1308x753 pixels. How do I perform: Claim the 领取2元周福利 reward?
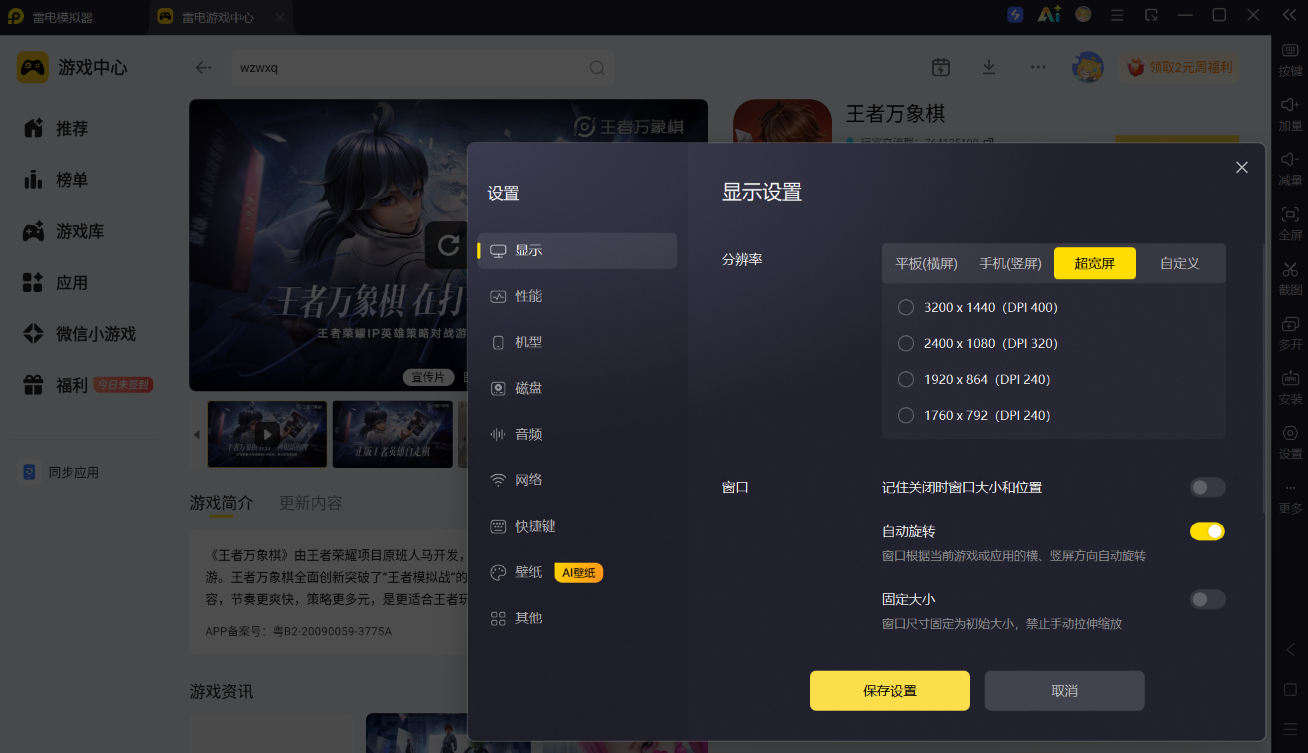tap(1179, 67)
